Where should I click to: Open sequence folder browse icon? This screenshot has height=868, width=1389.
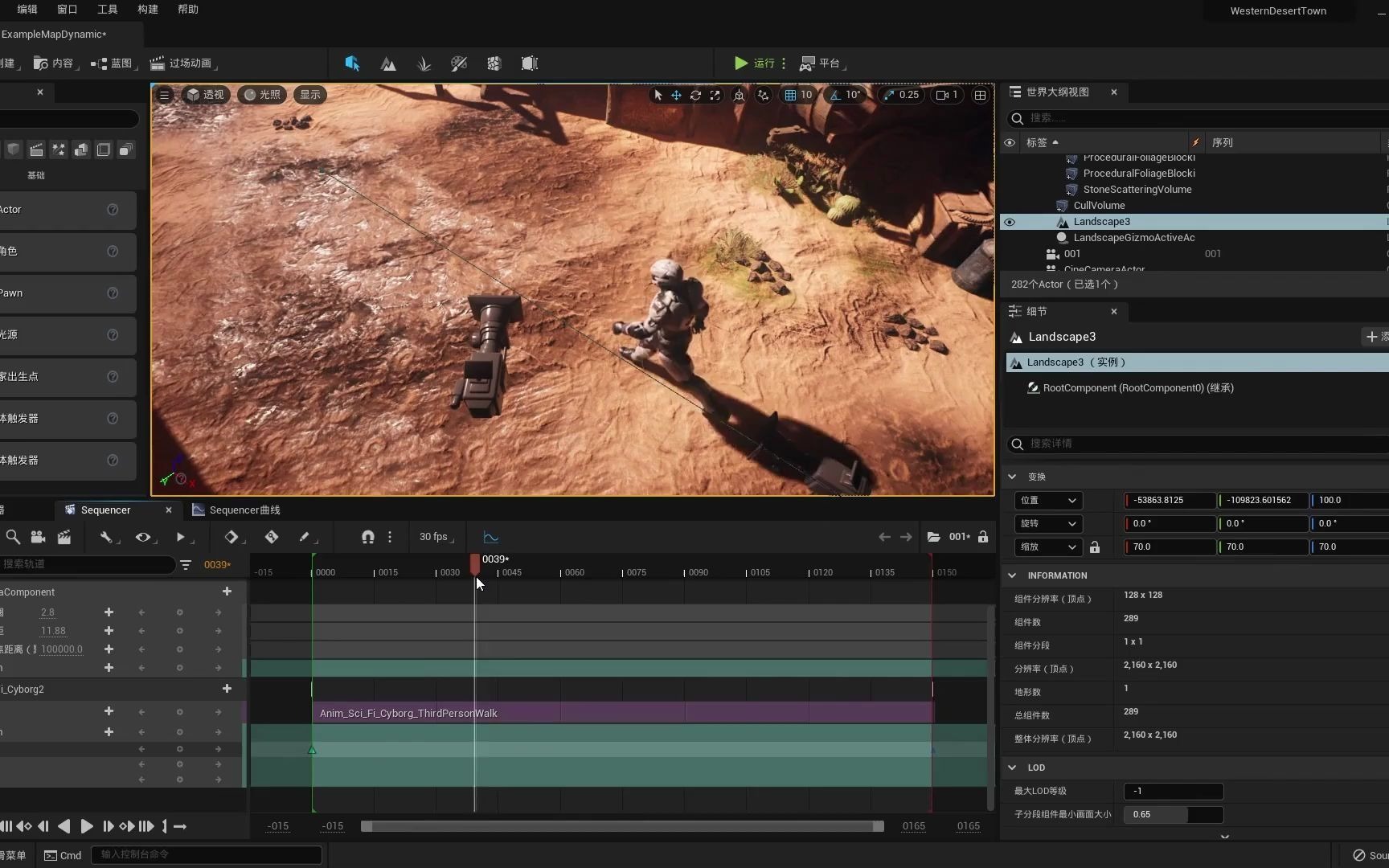(x=933, y=537)
